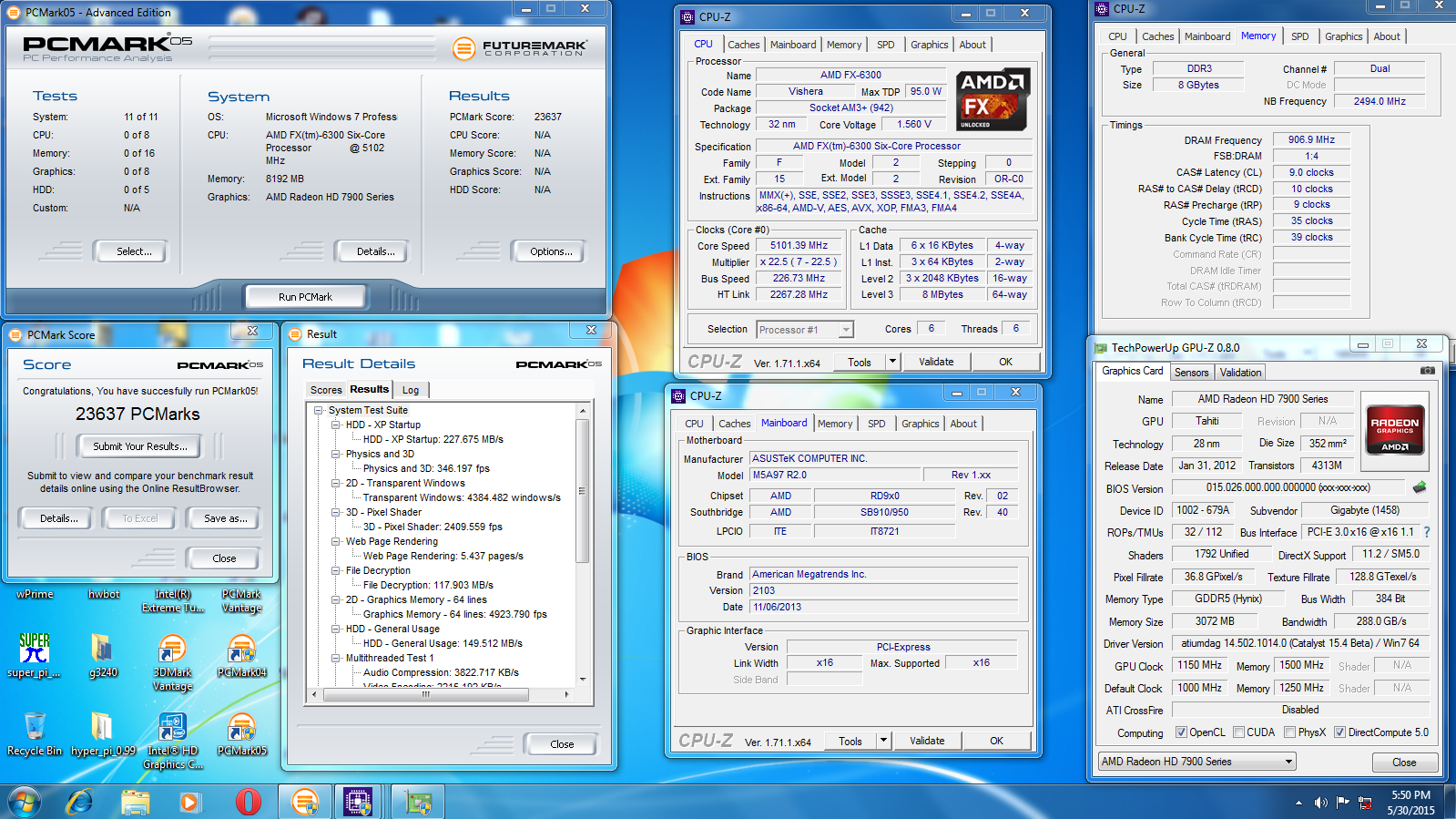Screen dimensions: 1456x819
Task: Toggle the OpenCL checkbox in GPU-Z
Action: [x=1181, y=732]
